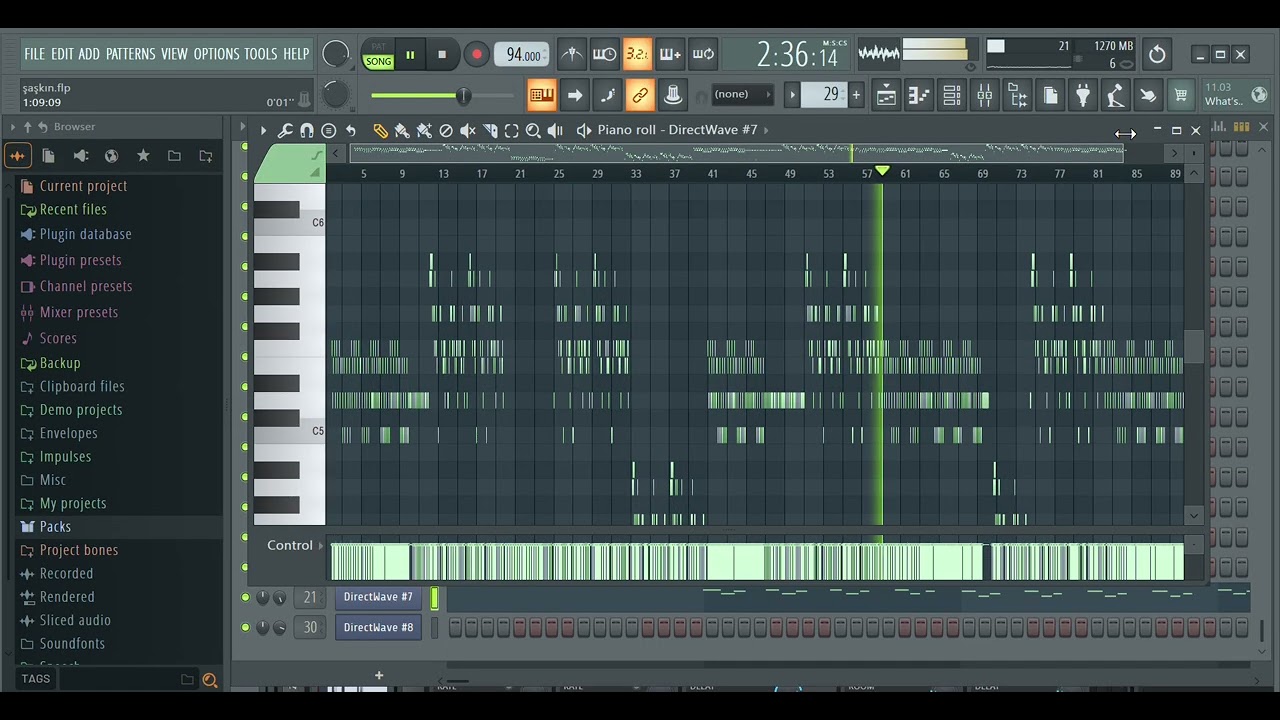1280x720 pixels.
Task: Open the VIEW menu
Action: pos(174,54)
